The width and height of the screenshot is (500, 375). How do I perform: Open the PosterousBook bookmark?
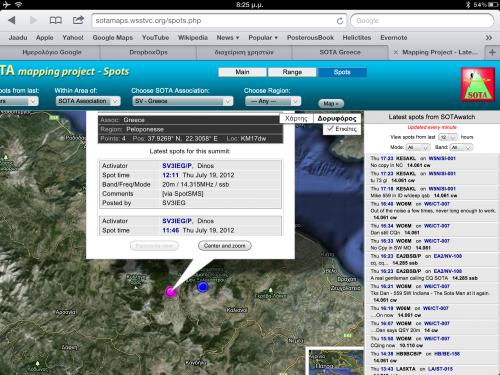click(x=310, y=38)
